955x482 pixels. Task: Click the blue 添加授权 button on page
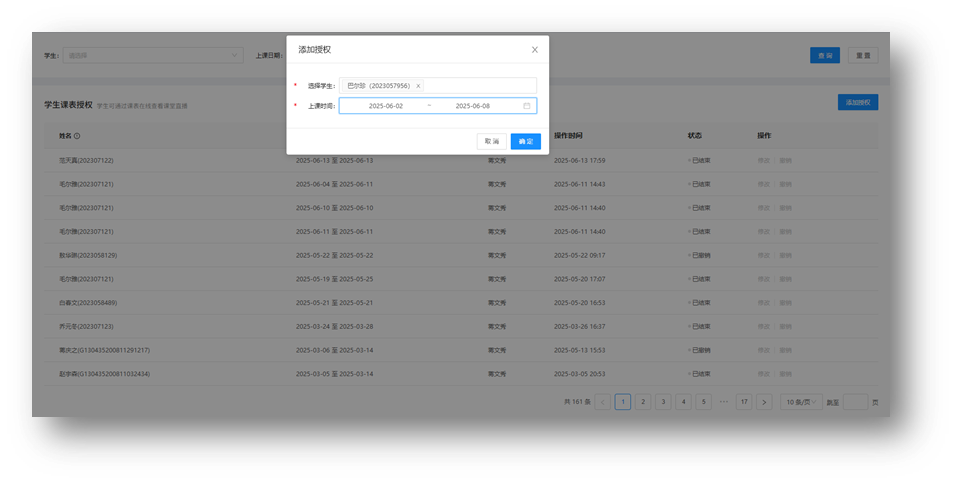point(858,102)
